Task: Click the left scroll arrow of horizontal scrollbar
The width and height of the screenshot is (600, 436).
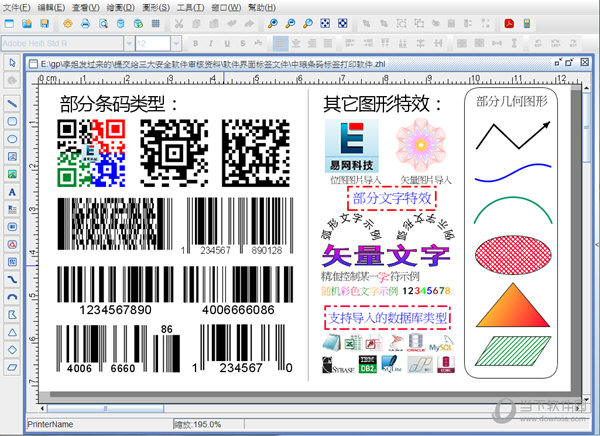Action: pyautogui.click(x=42, y=408)
